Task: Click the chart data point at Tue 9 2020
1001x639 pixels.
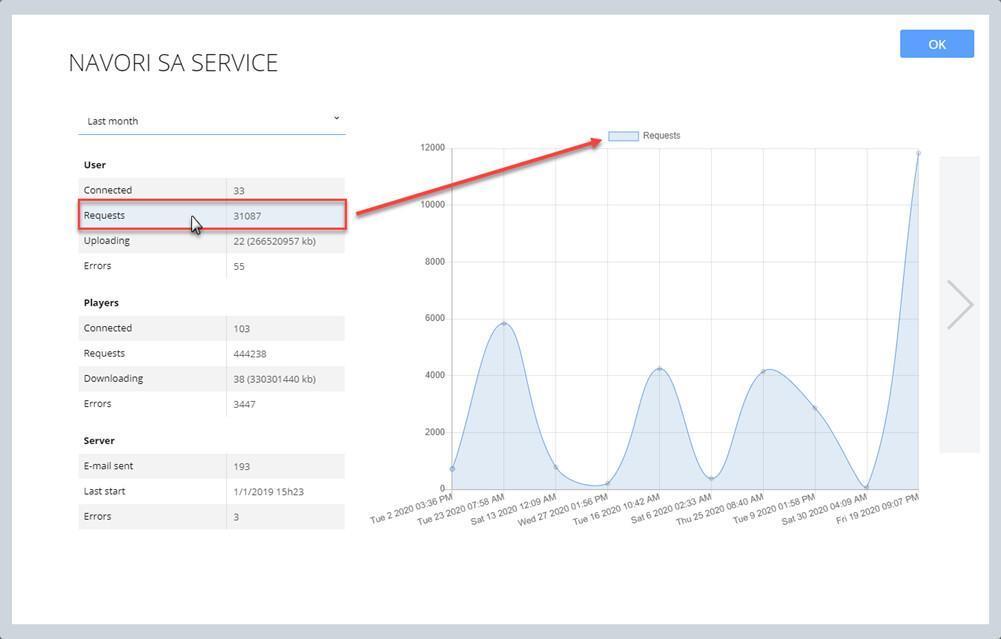Action: pyautogui.click(x=815, y=408)
